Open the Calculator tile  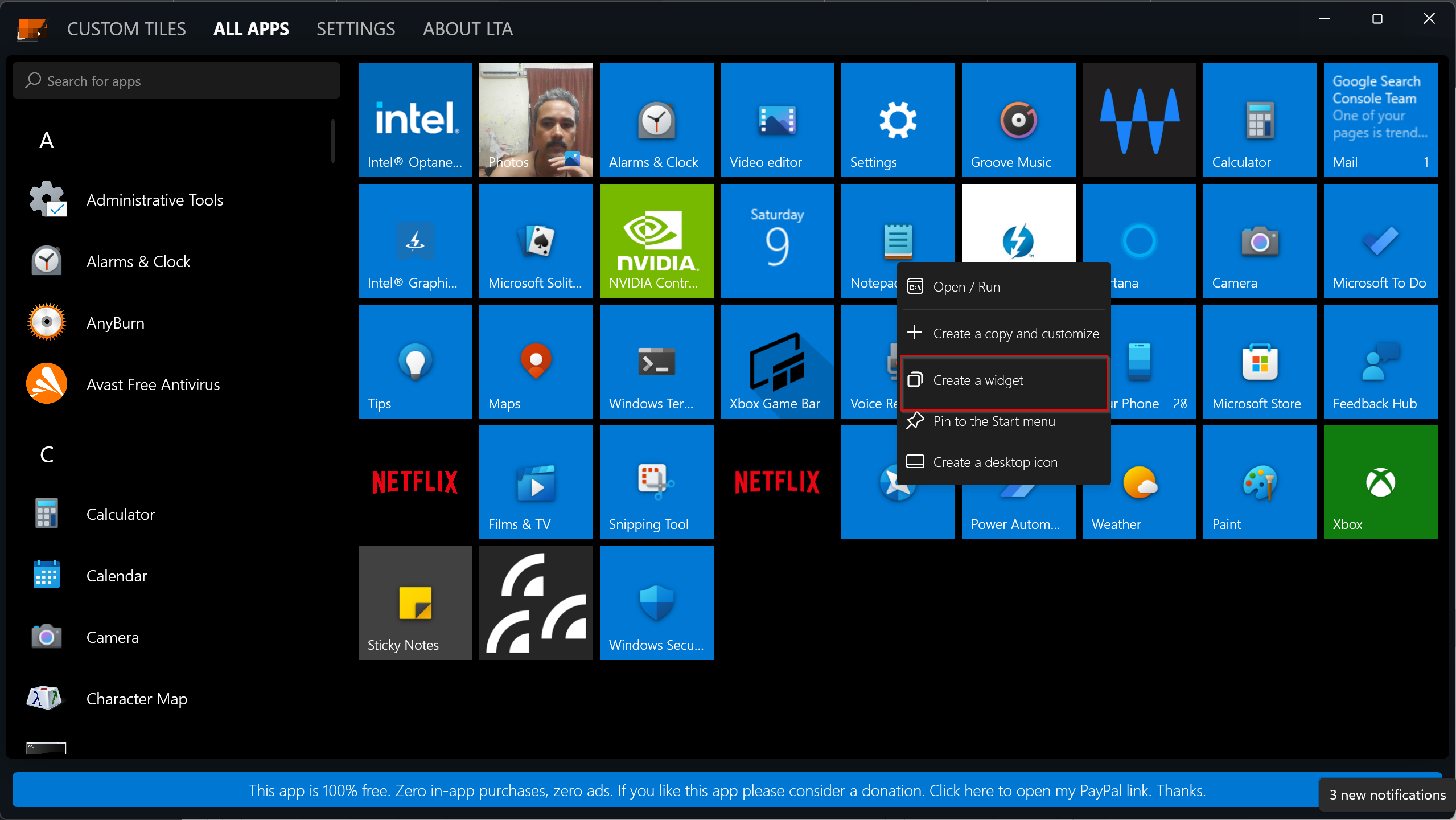[x=1260, y=120]
